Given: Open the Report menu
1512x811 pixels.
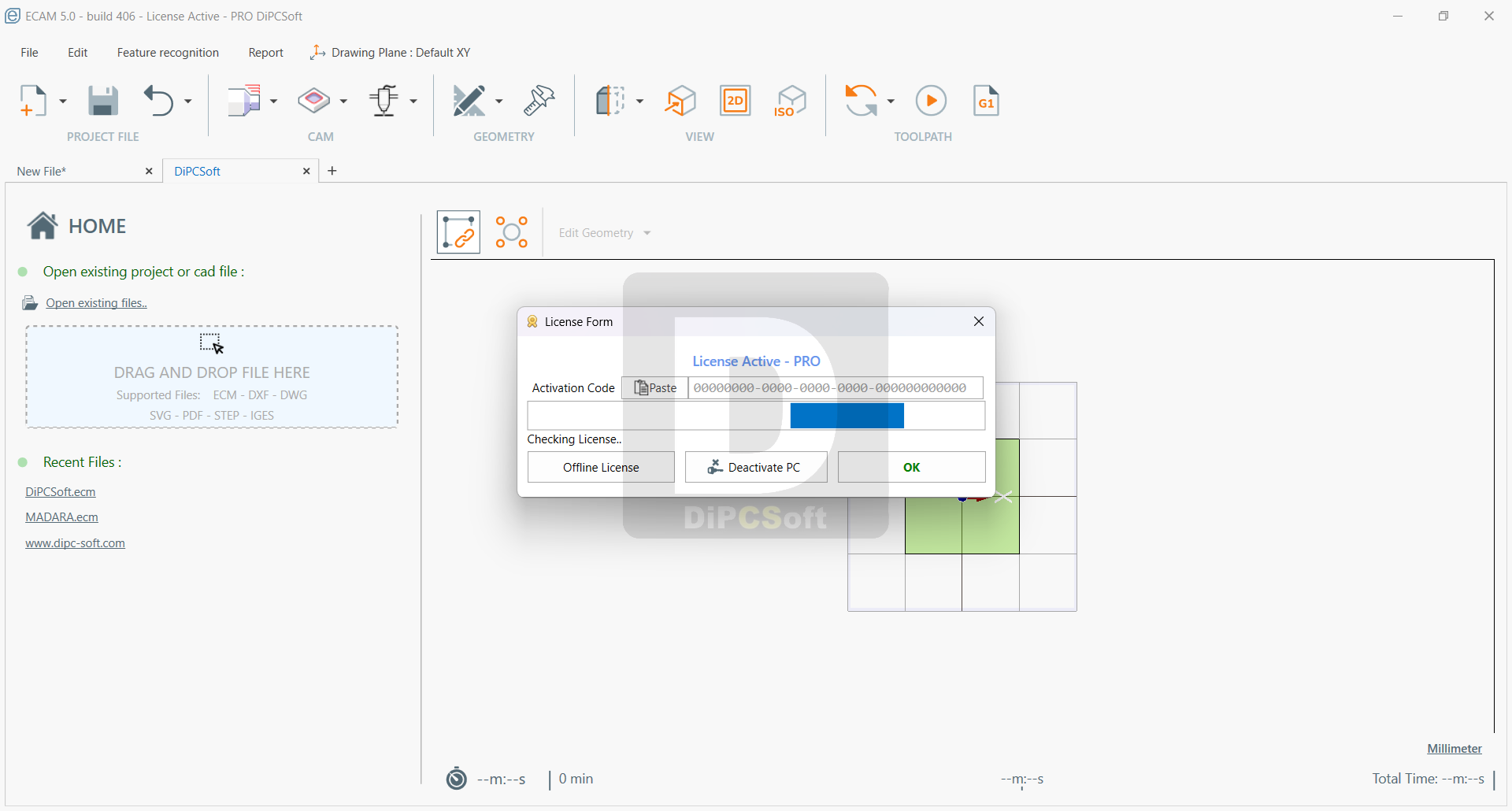Looking at the screenshot, I should [x=265, y=53].
